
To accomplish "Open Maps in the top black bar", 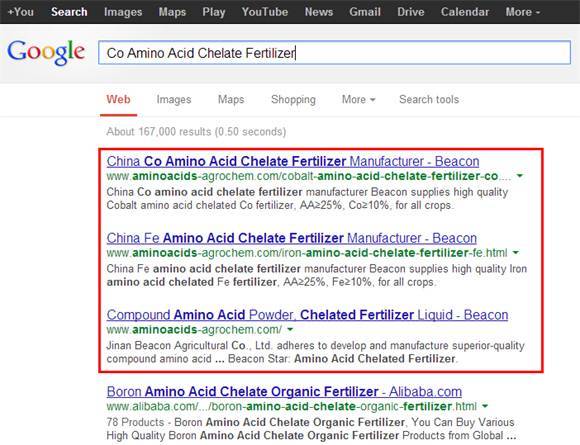I will point(172,12).
